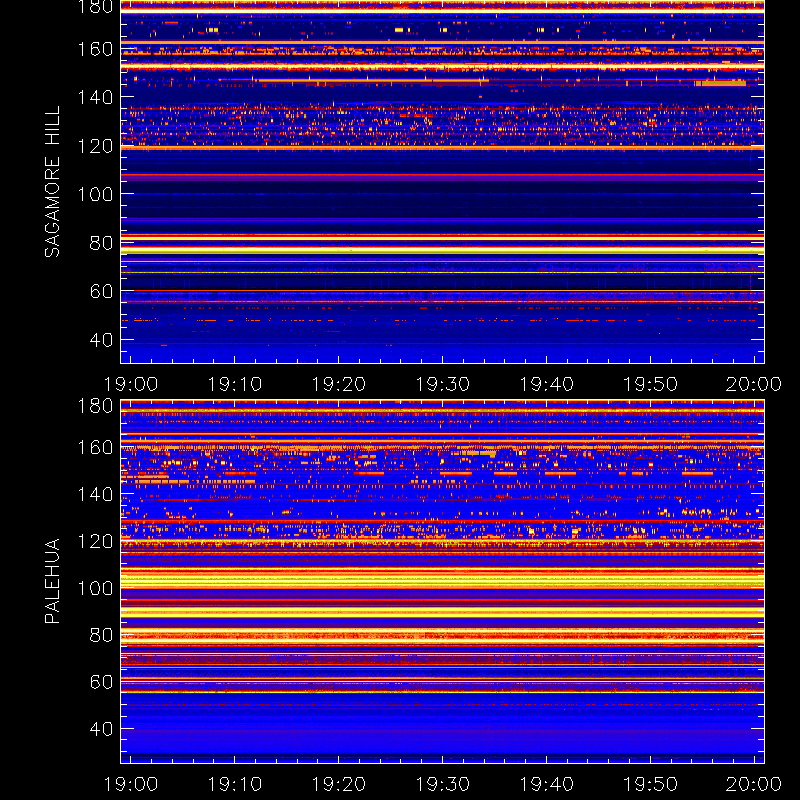Select the 140 frequency tick on Sagamore Hill plot
800x800 pixels.
(95, 97)
